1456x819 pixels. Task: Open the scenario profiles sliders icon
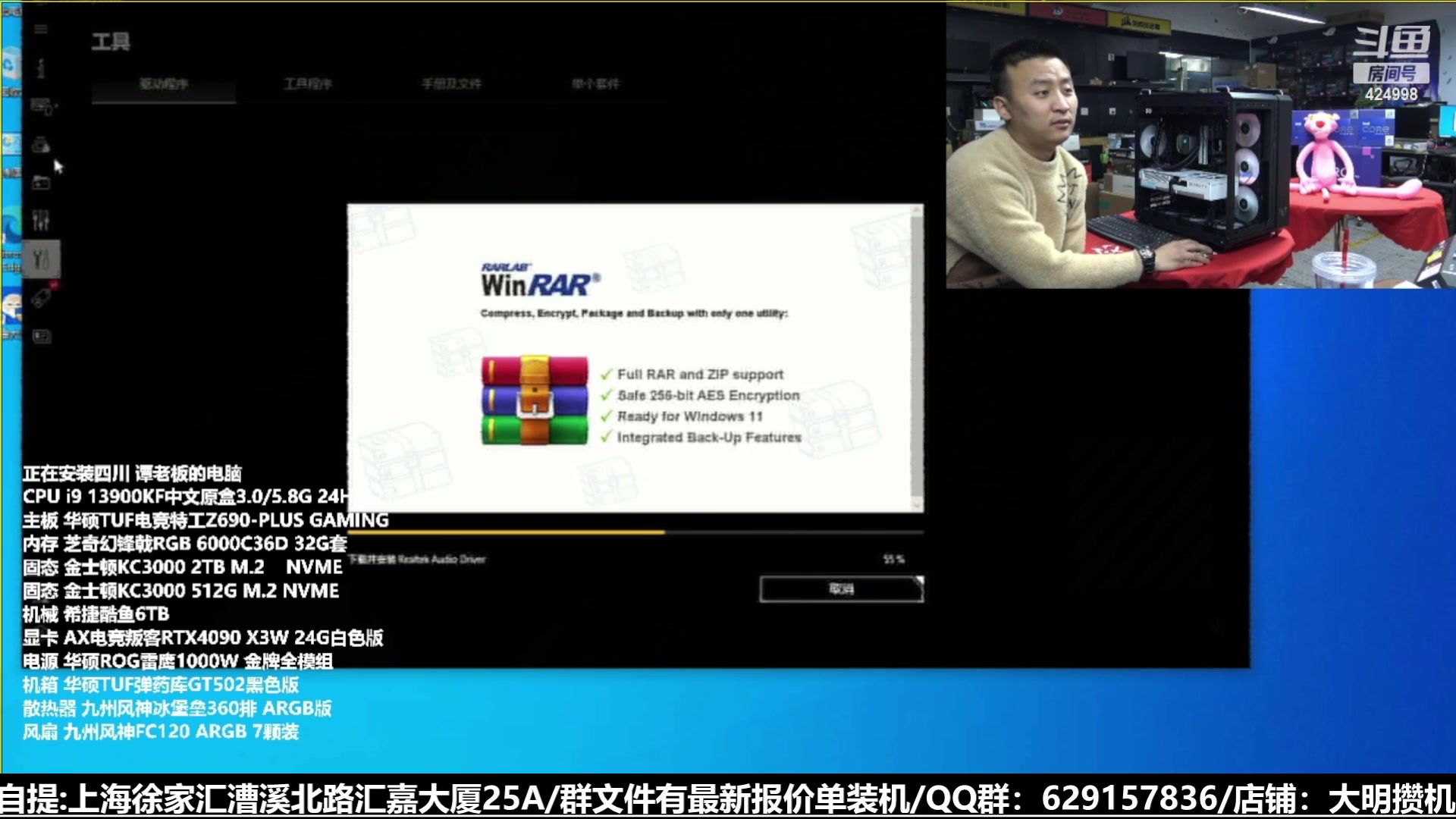pos(41,221)
